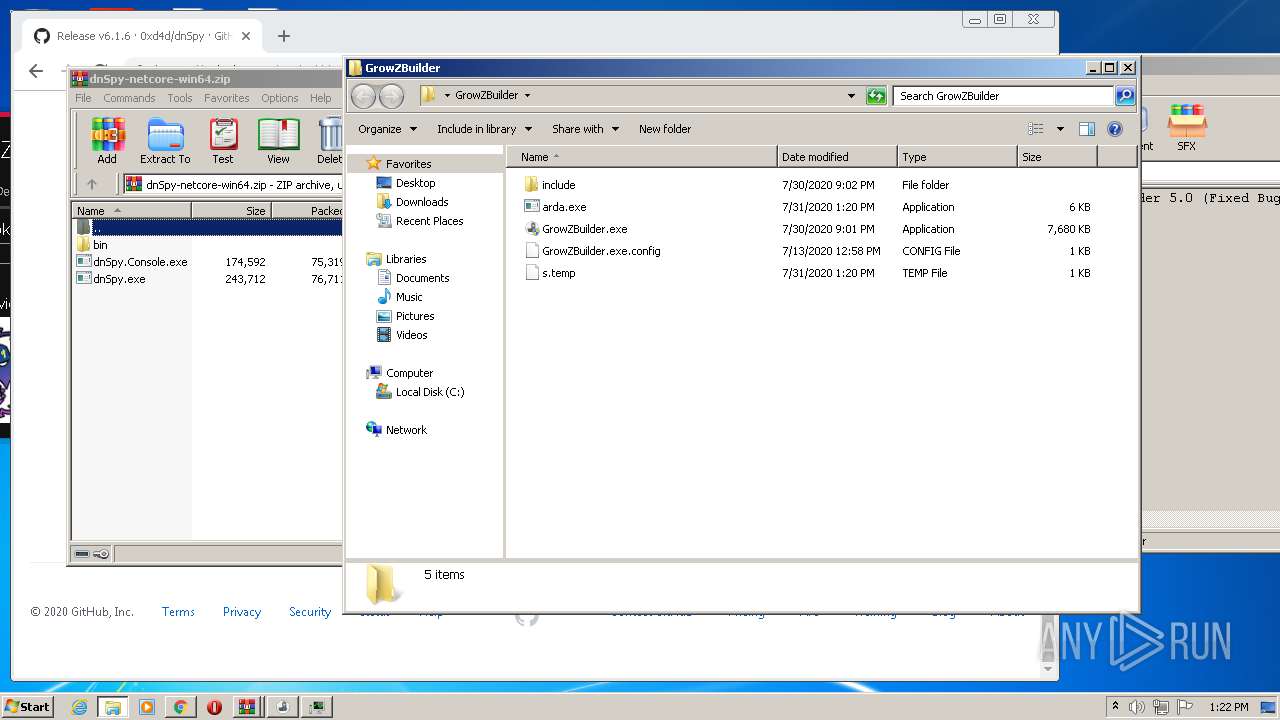Select the s.temp file
The width and height of the screenshot is (1280, 720).
pos(558,273)
